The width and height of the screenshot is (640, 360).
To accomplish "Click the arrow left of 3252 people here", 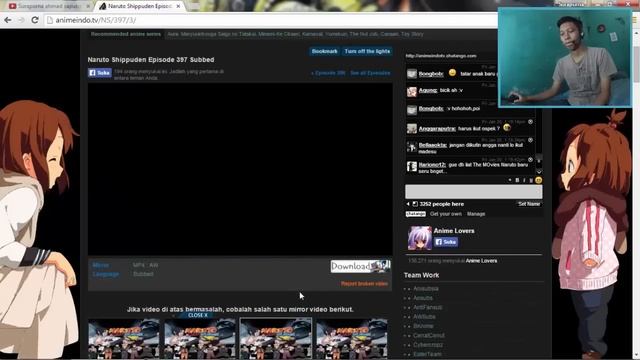I will 407,204.
